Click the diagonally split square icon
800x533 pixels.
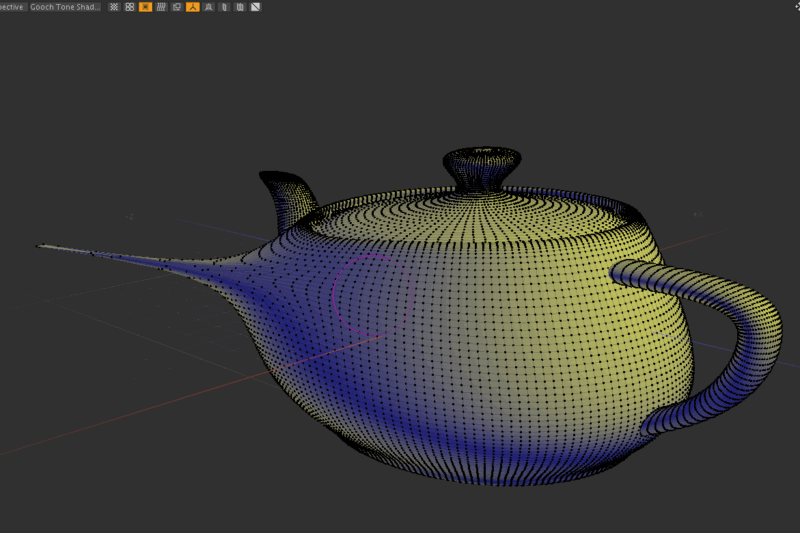pyautogui.click(x=255, y=6)
